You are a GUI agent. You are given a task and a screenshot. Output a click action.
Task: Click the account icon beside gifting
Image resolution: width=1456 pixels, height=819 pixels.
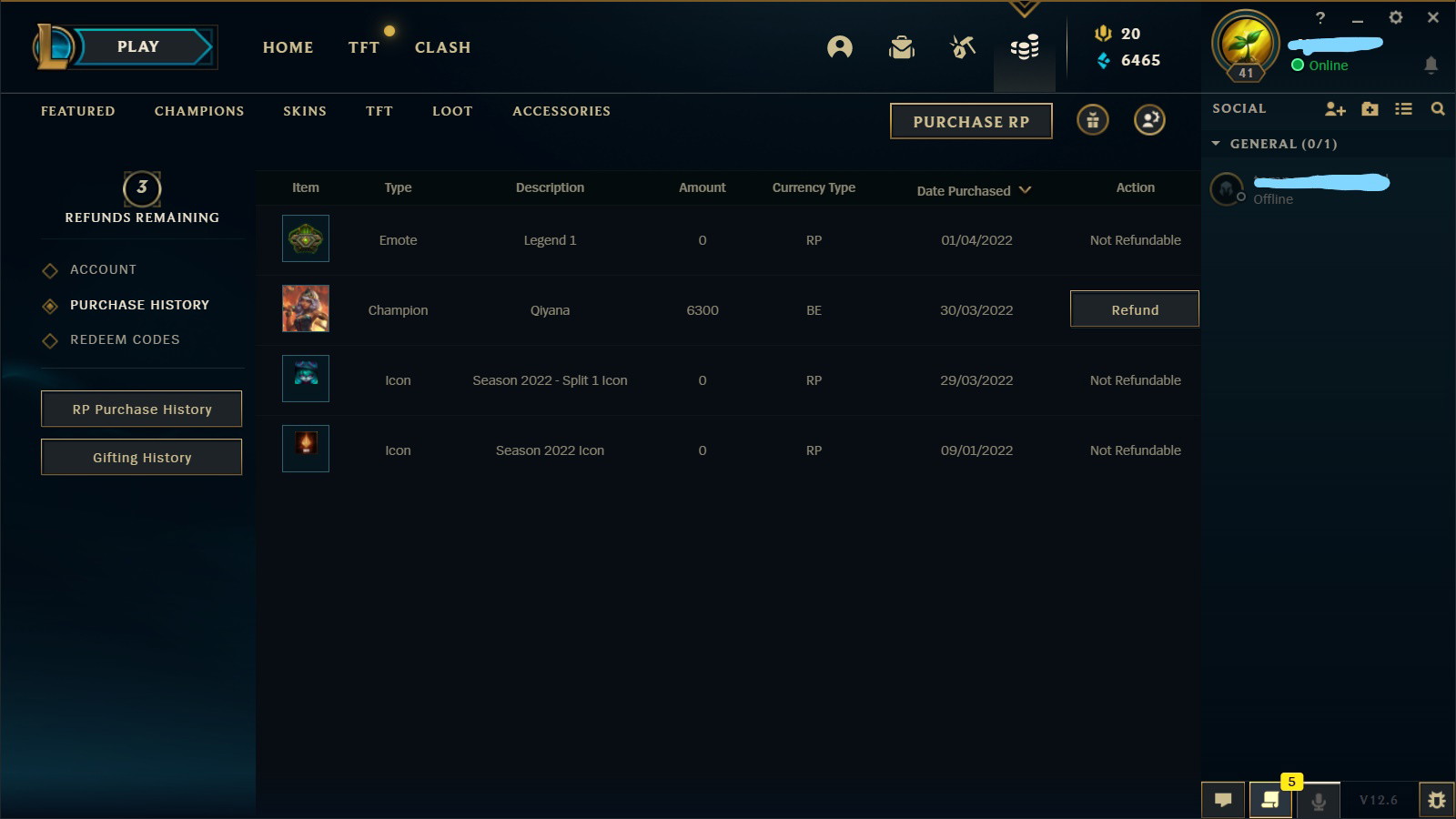[x=1150, y=120]
